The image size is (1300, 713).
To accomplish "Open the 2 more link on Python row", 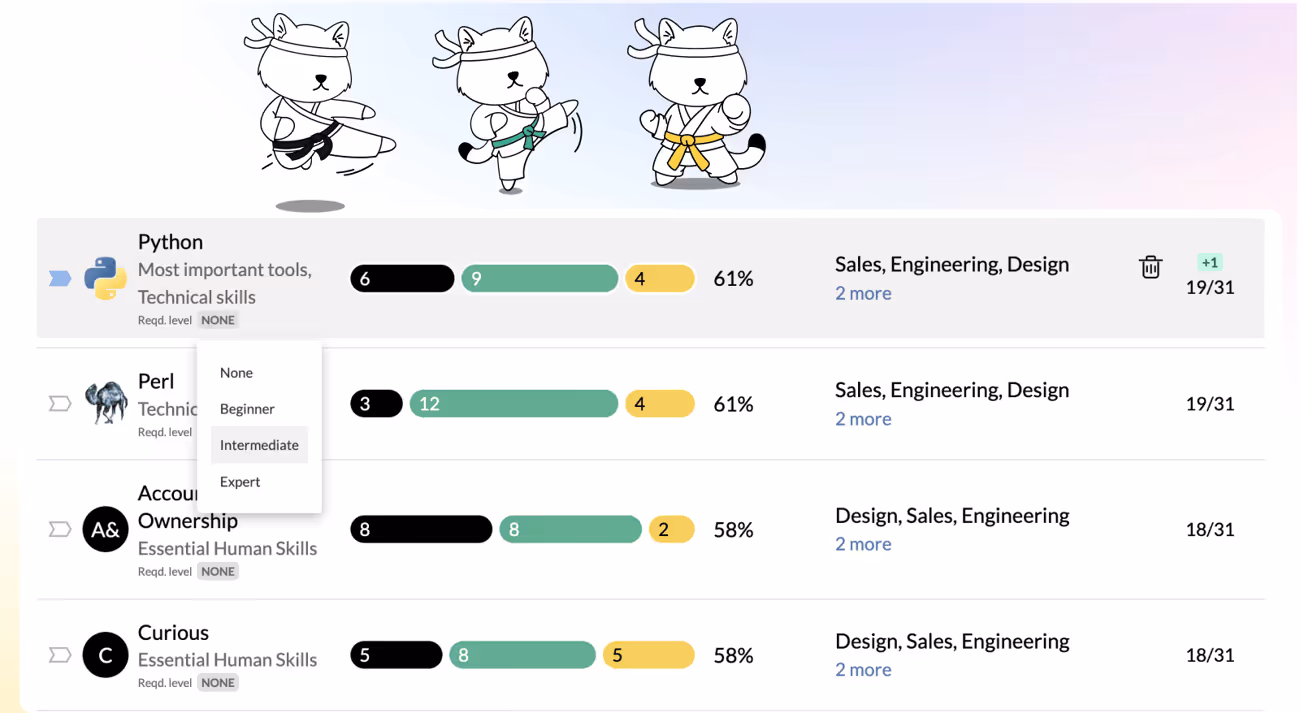I will point(862,293).
